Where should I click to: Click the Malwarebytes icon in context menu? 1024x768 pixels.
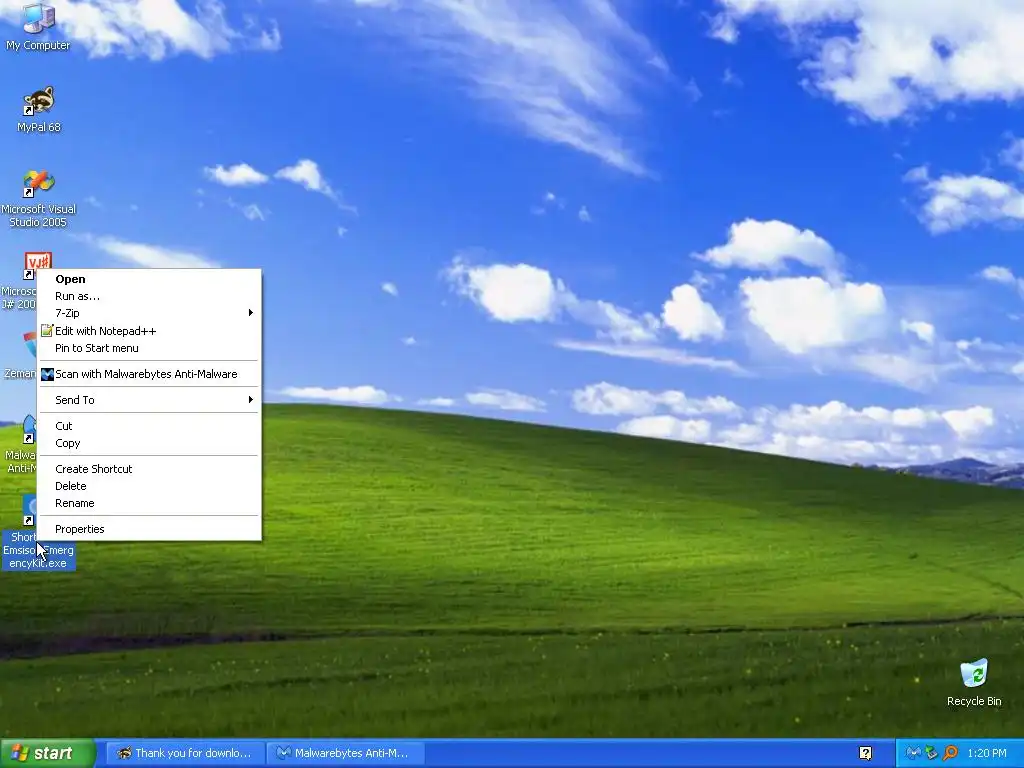[47, 374]
